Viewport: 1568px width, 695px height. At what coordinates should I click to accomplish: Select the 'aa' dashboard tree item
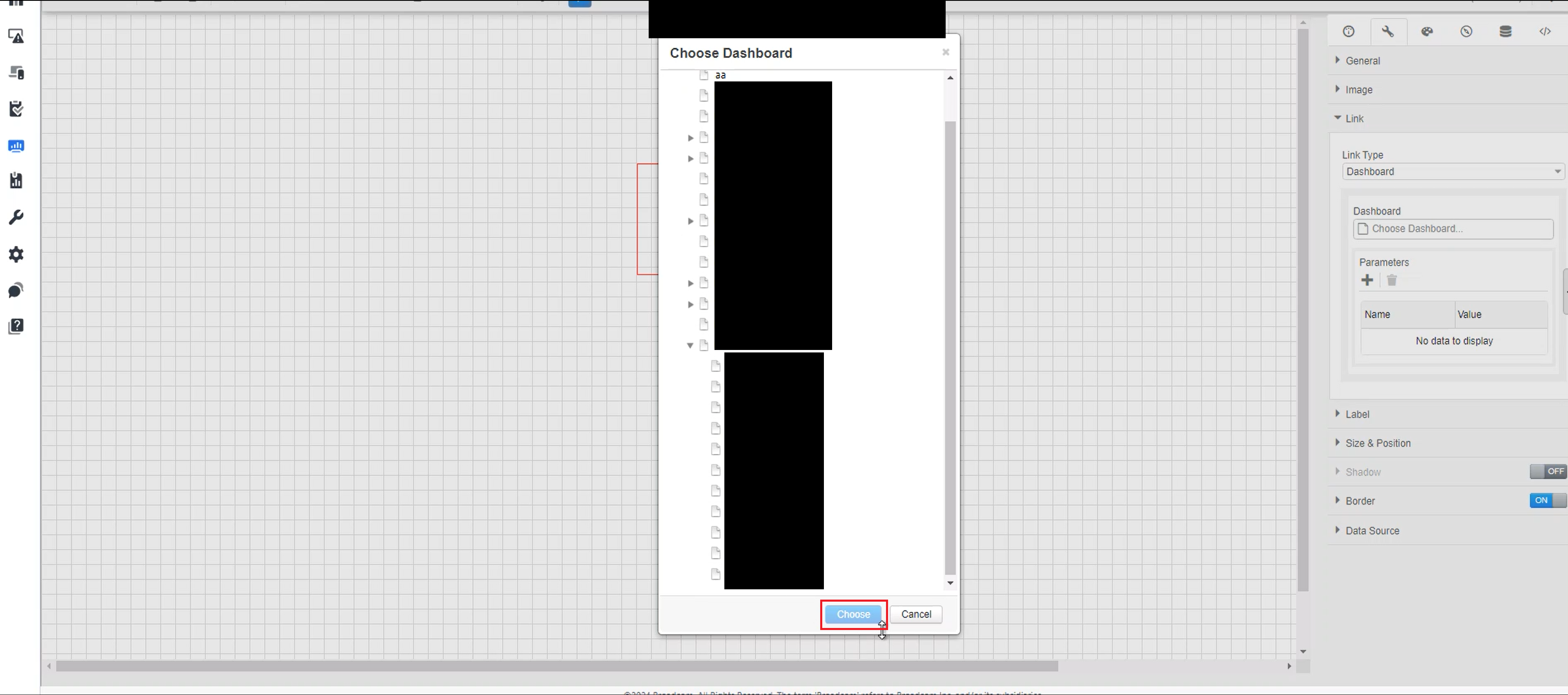click(x=721, y=76)
